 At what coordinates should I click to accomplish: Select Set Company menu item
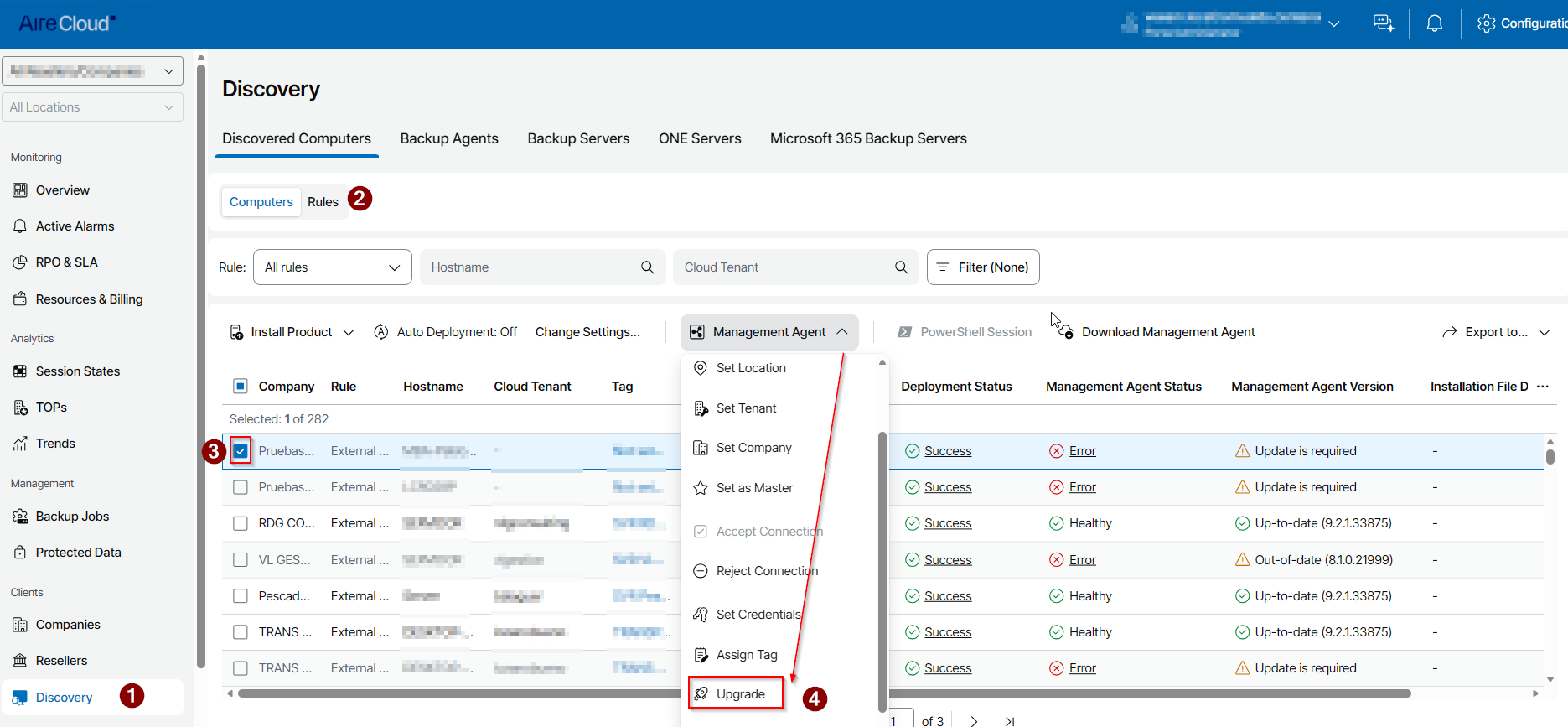[x=753, y=448]
